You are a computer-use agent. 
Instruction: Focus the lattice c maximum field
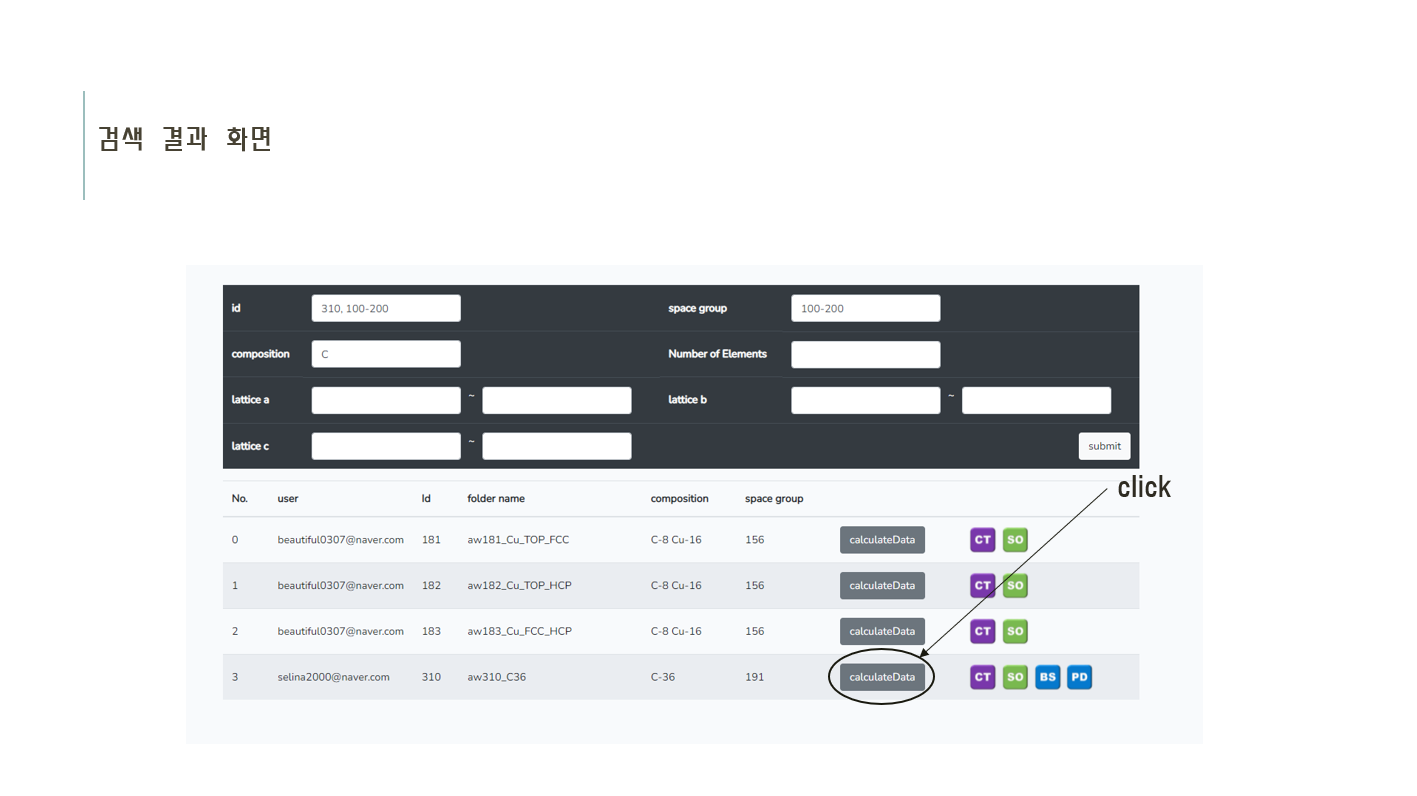[x=557, y=446]
